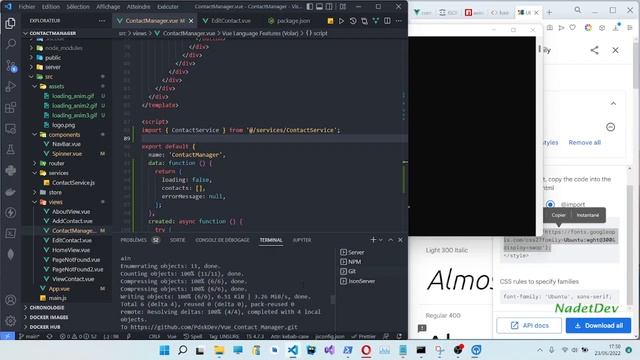Open the Search view in VS Code activity bar
The height and width of the screenshot is (360, 640).
coord(11,44)
